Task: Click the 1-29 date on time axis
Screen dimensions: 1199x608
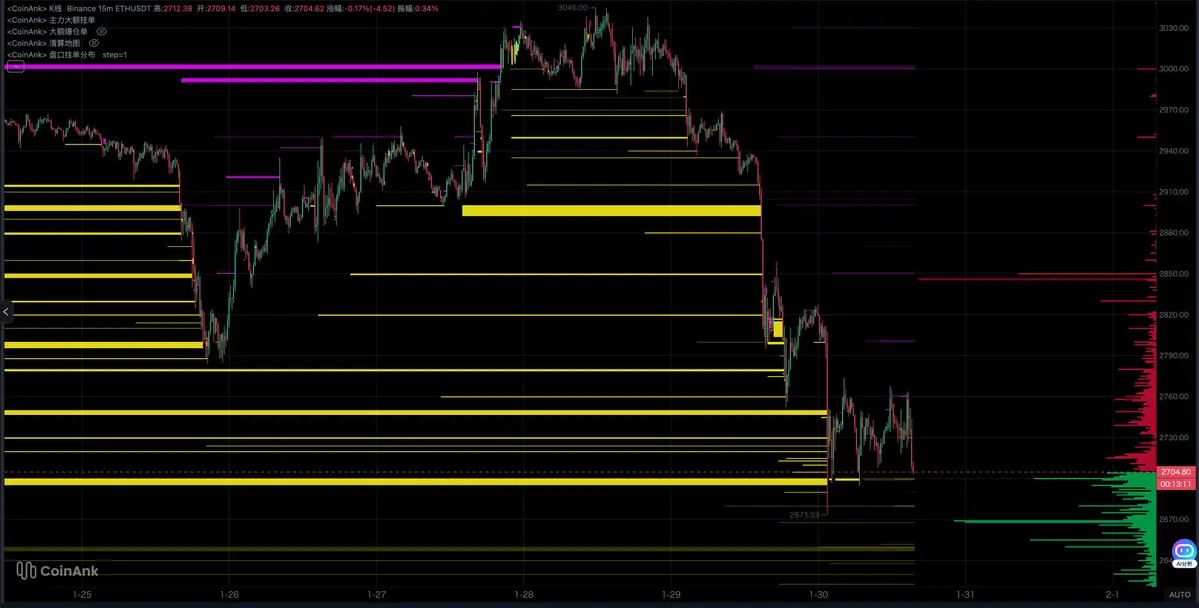Action: point(670,594)
